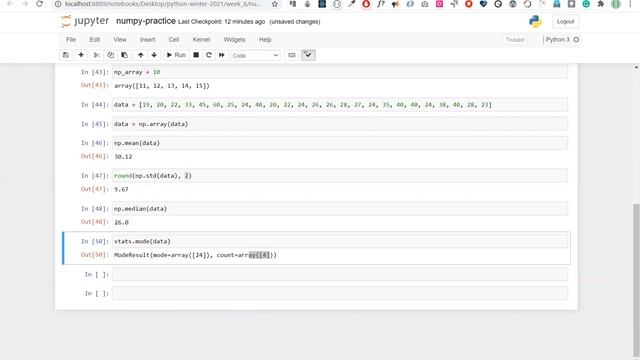
Task: Open the camera screenshot extension
Action: (425, 4)
